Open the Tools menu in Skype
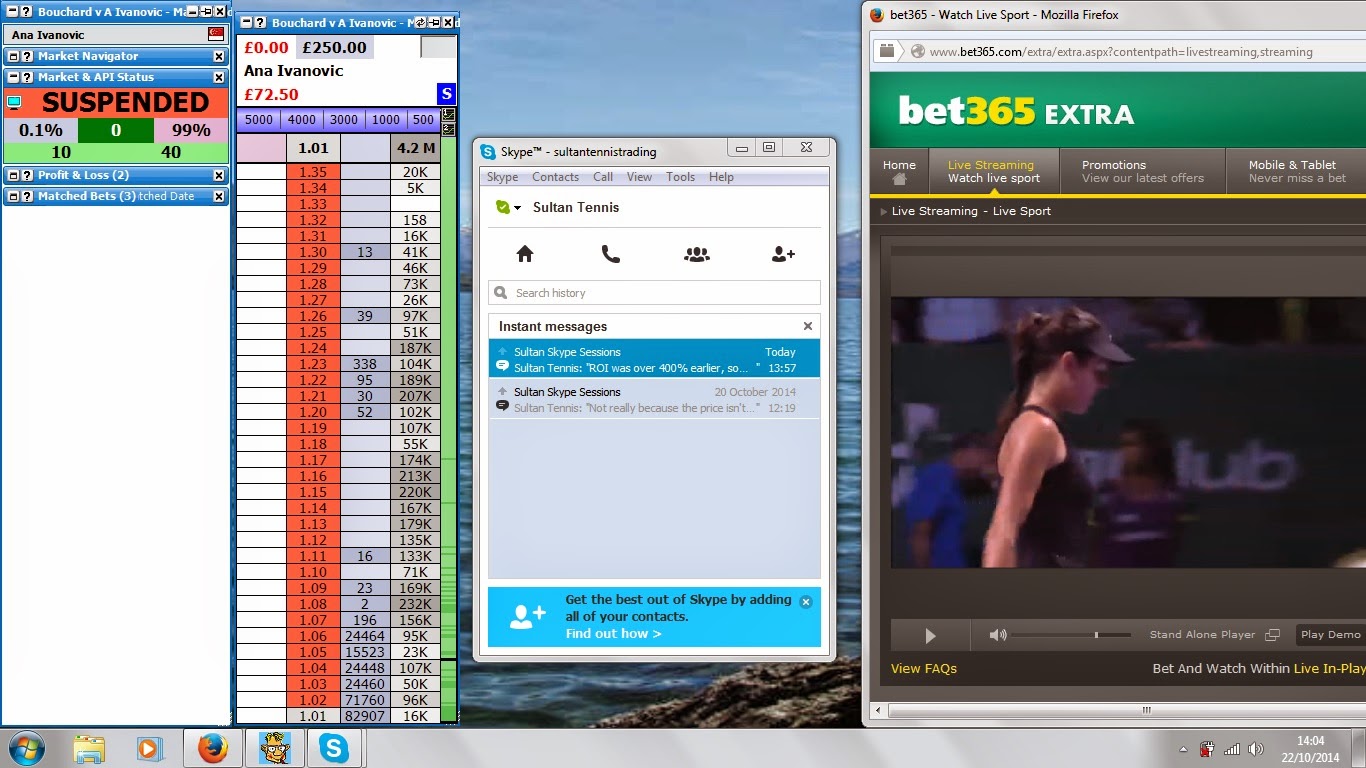The height and width of the screenshot is (768, 1366). coord(680,177)
